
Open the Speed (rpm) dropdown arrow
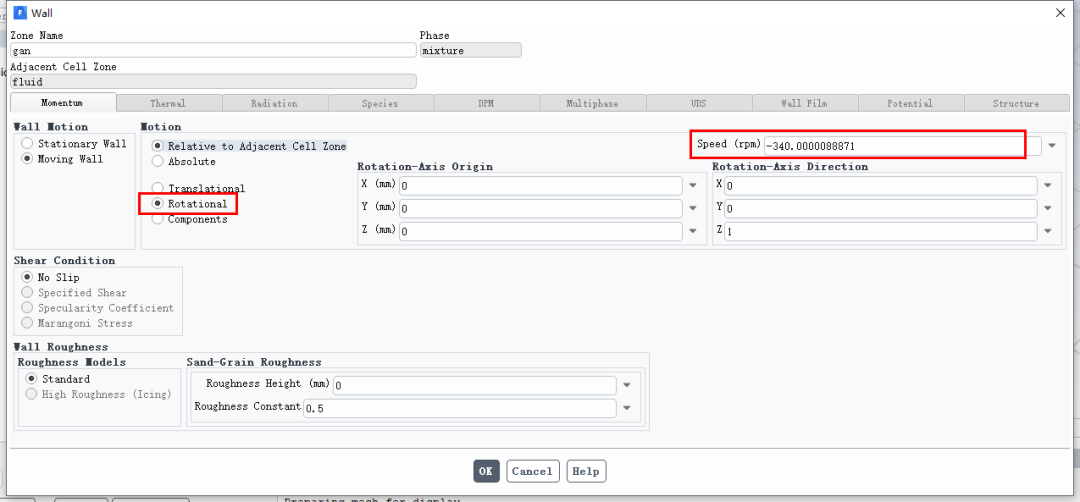point(1052,146)
